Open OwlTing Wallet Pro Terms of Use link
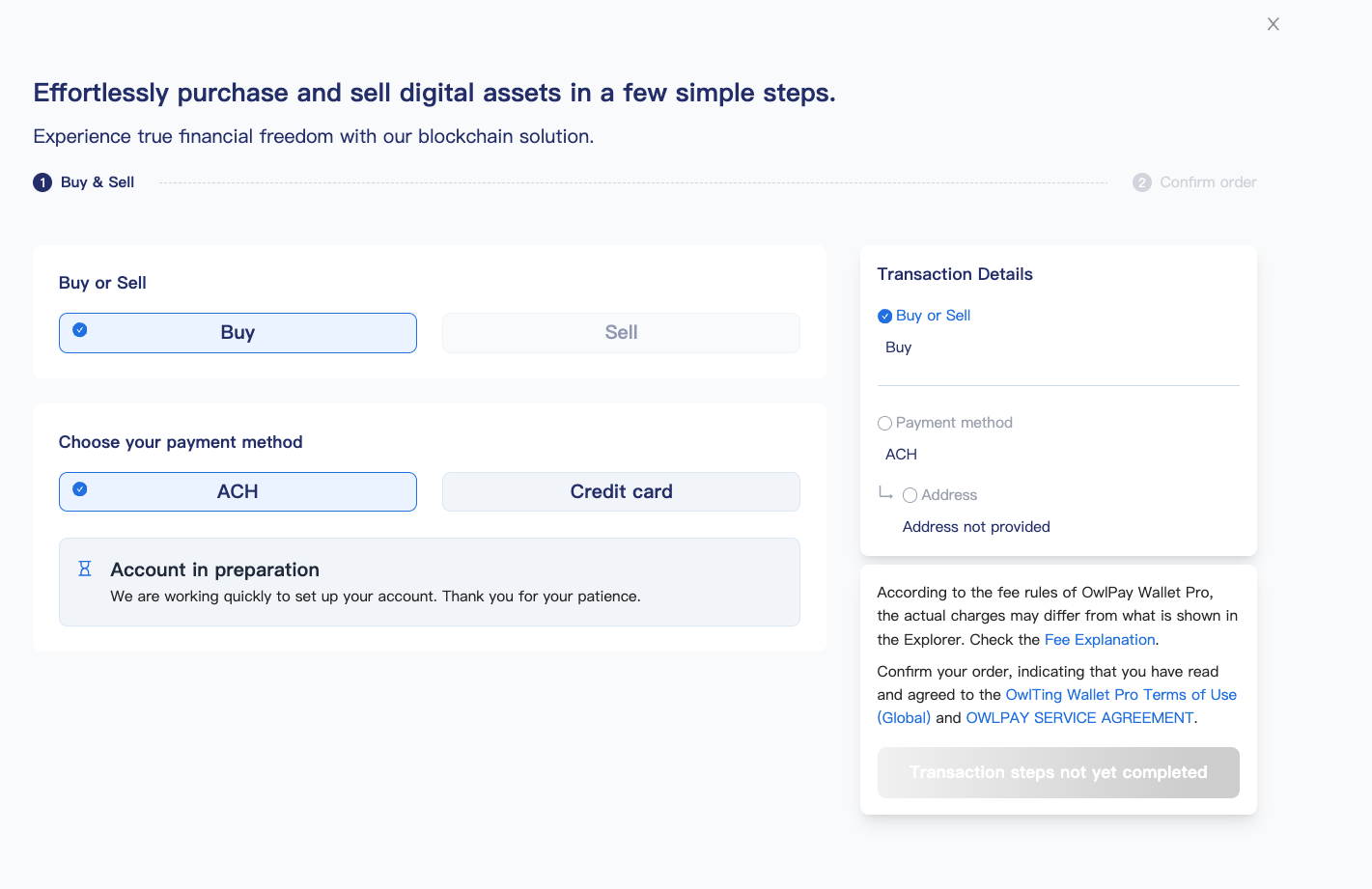Viewport: 1372px width, 889px height. click(x=1120, y=695)
